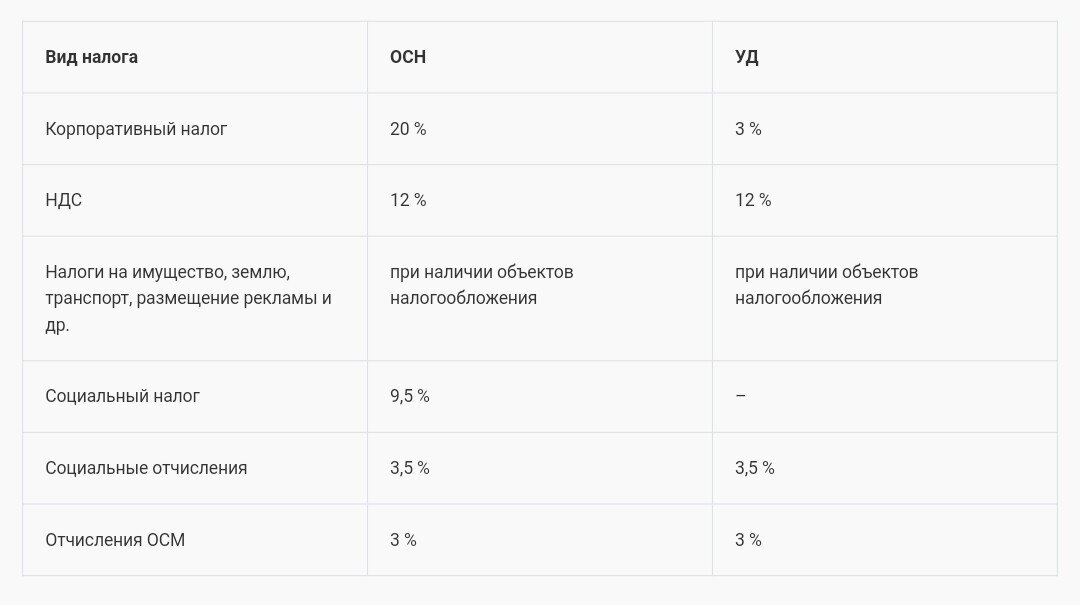1080x605 pixels.
Task: Click 3,5 % in the ОСН column
Action: 410,468
